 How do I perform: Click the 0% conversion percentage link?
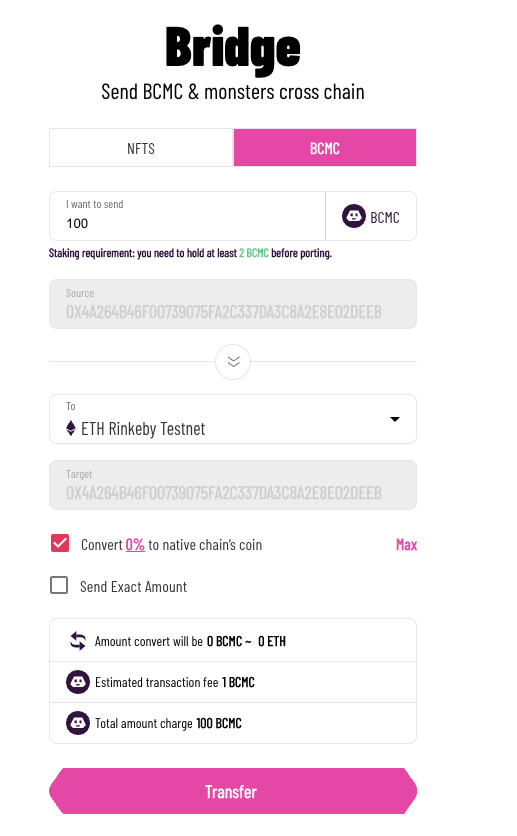click(135, 545)
